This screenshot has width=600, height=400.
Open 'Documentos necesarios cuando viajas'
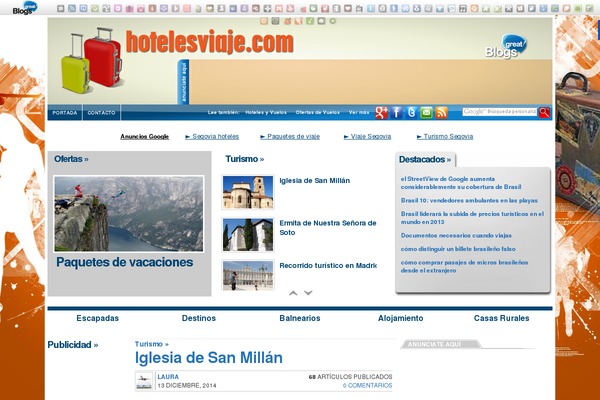pos(456,235)
